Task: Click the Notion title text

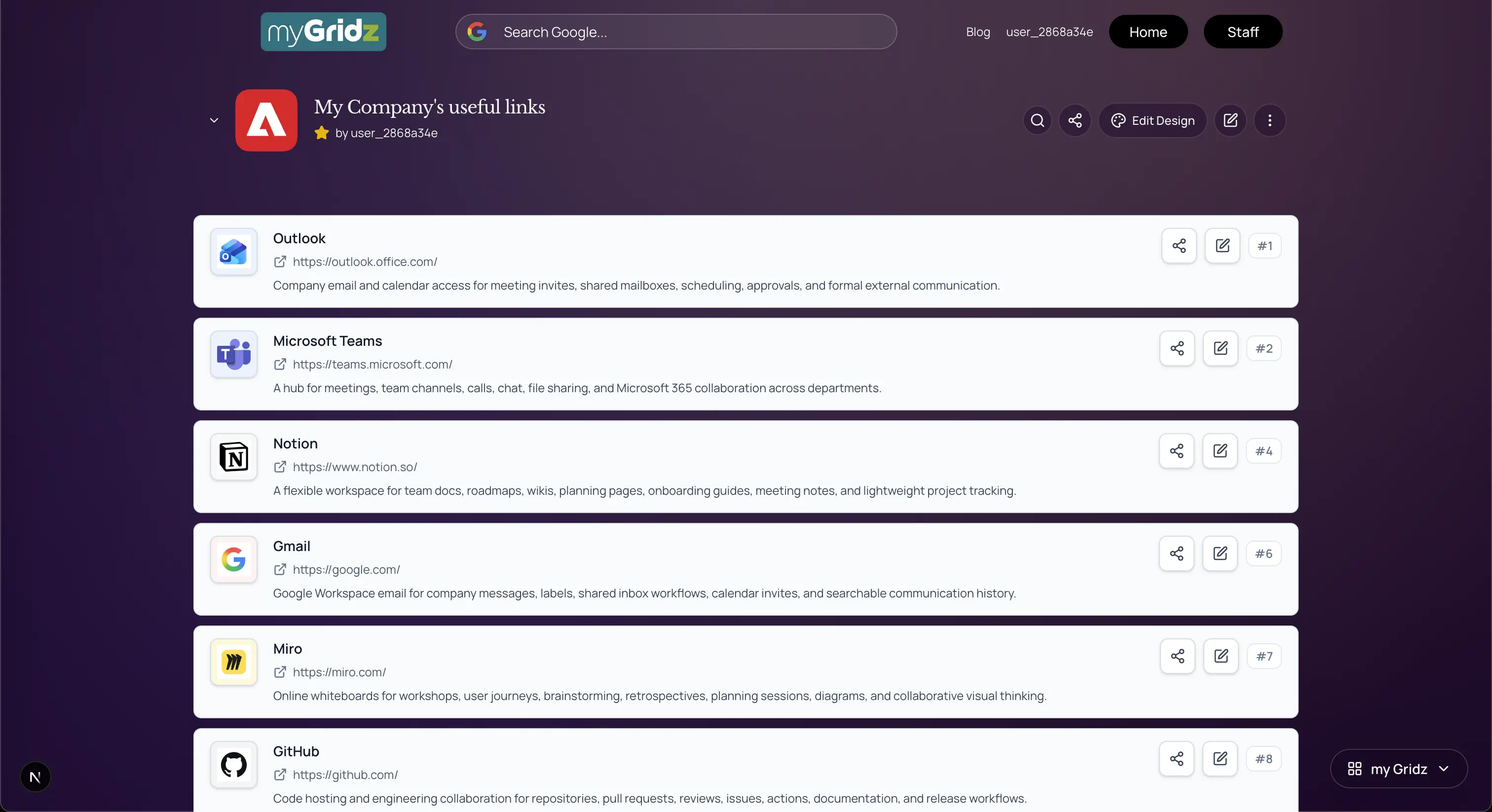Action: coord(296,443)
